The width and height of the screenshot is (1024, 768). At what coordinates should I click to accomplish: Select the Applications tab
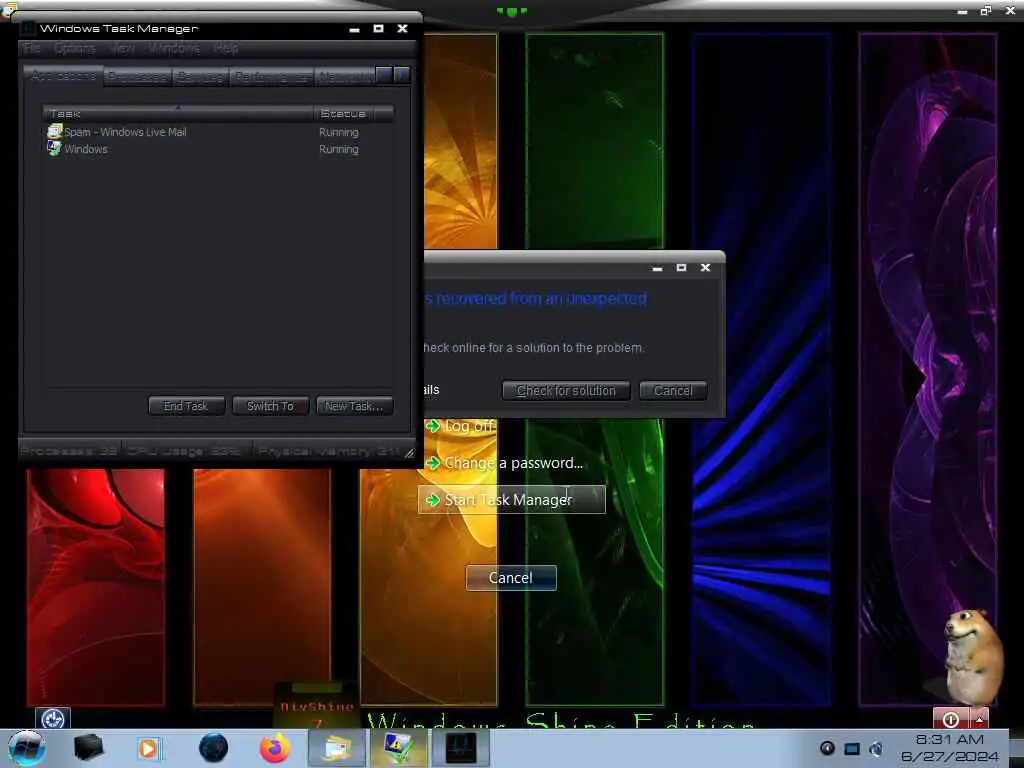click(x=63, y=76)
